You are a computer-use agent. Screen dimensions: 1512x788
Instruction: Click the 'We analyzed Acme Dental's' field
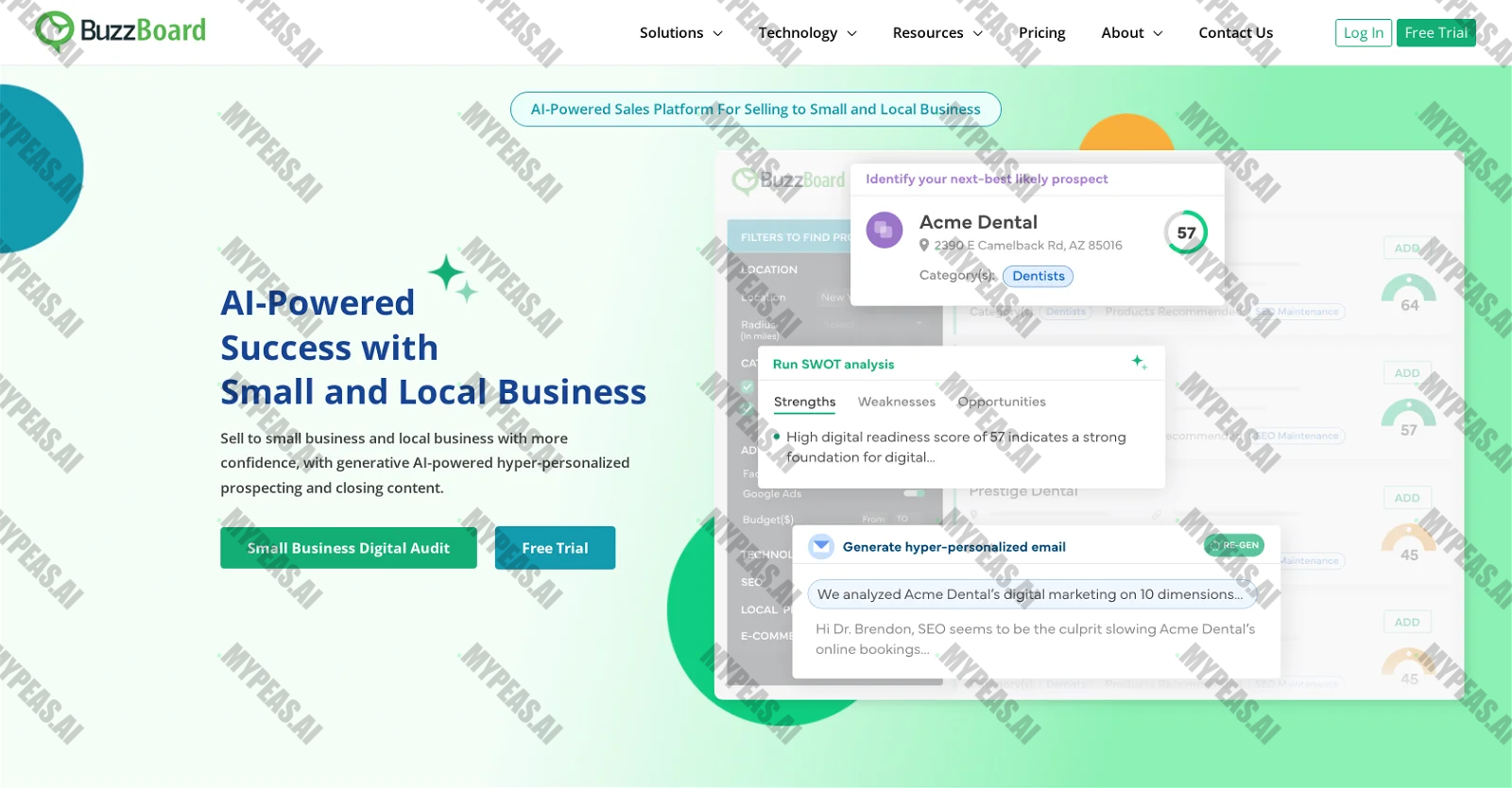[1032, 594]
